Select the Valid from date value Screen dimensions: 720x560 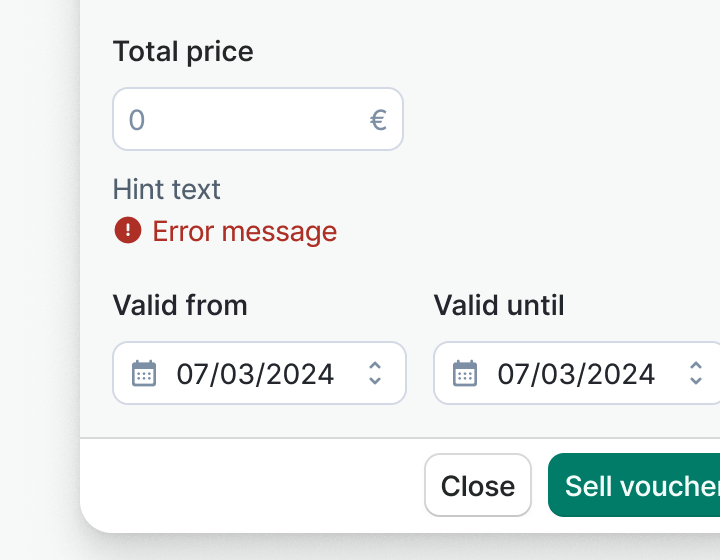tap(255, 374)
